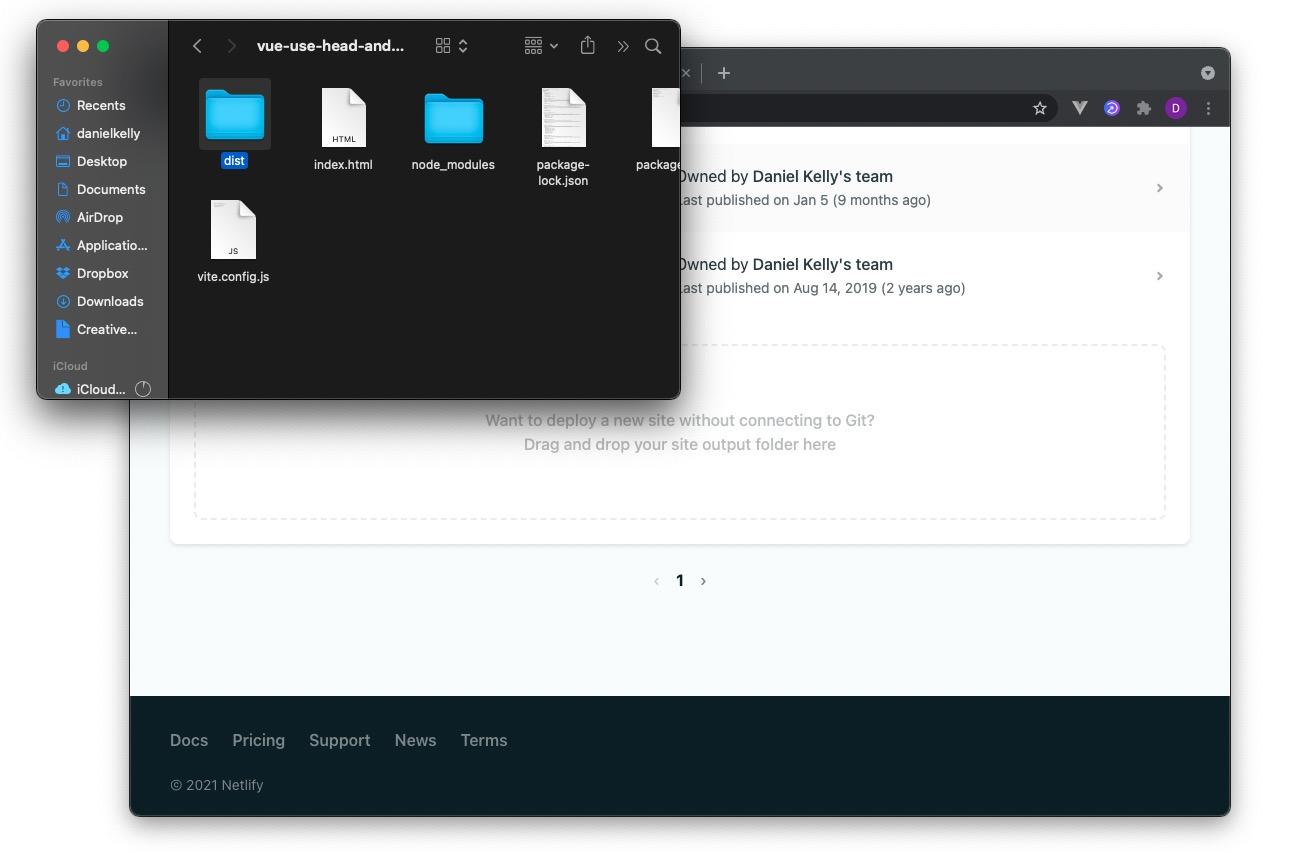Viewport: 1294px width, 864px height.
Task: Open Chrome extensions puzzle icon
Action: tap(1144, 108)
